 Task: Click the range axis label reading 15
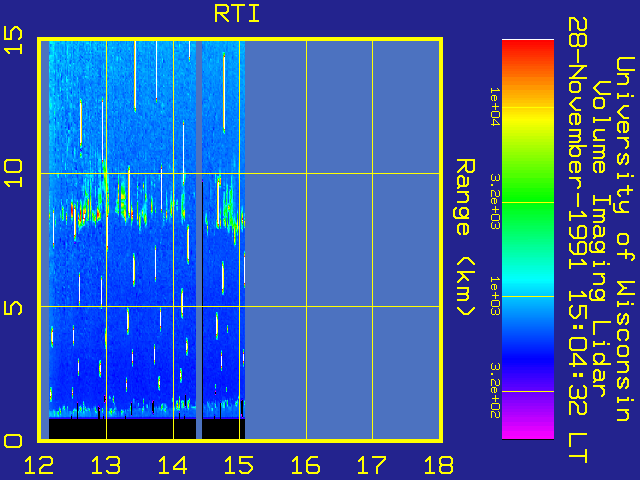[13, 40]
